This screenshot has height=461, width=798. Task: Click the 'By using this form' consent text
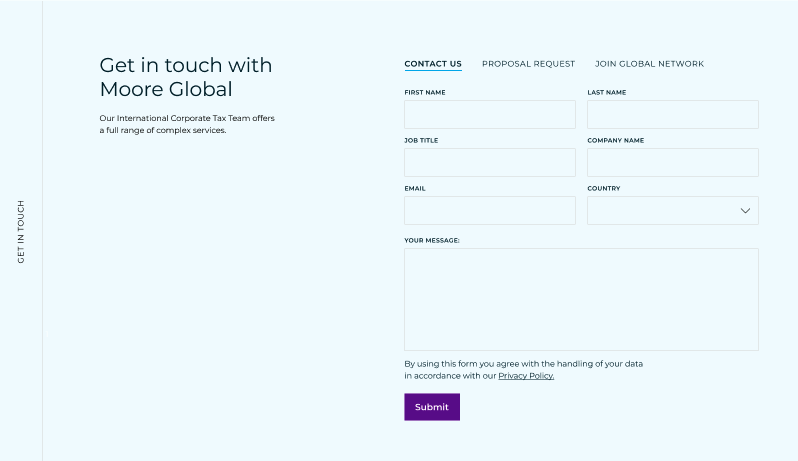tap(524, 370)
